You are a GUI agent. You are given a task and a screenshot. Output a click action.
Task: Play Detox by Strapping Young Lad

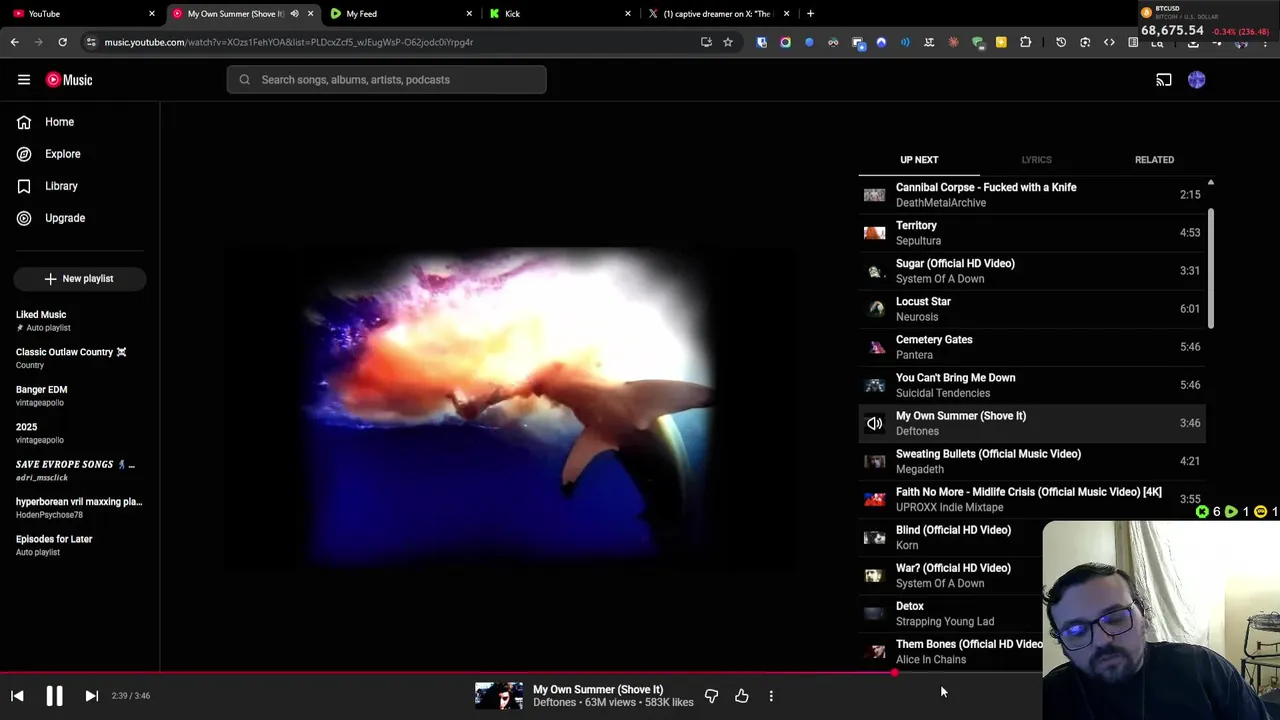tap(950, 613)
